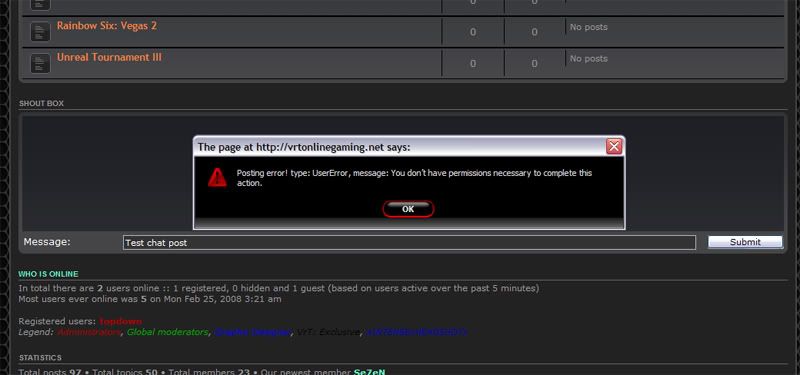View newest member SeZeN's profile
This screenshot has height=375, width=800.
(369, 372)
